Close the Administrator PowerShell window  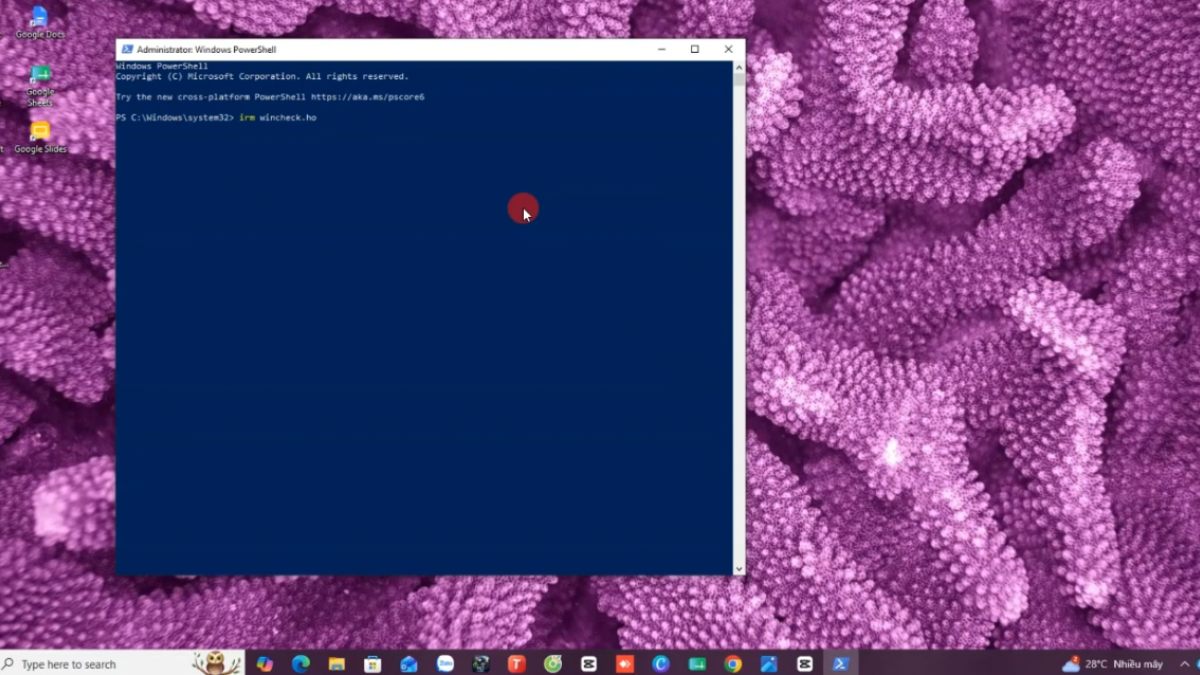pyautogui.click(x=728, y=49)
